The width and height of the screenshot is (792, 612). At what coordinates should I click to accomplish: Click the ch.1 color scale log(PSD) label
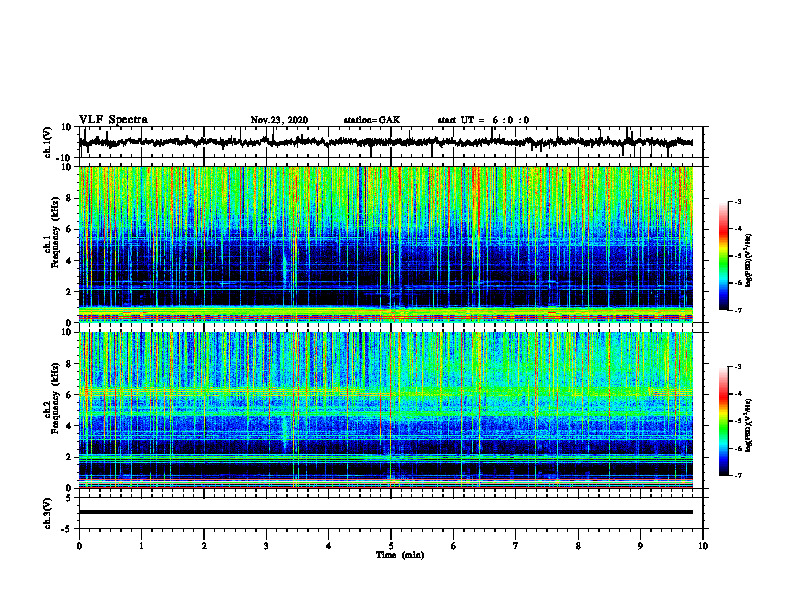coord(750,260)
